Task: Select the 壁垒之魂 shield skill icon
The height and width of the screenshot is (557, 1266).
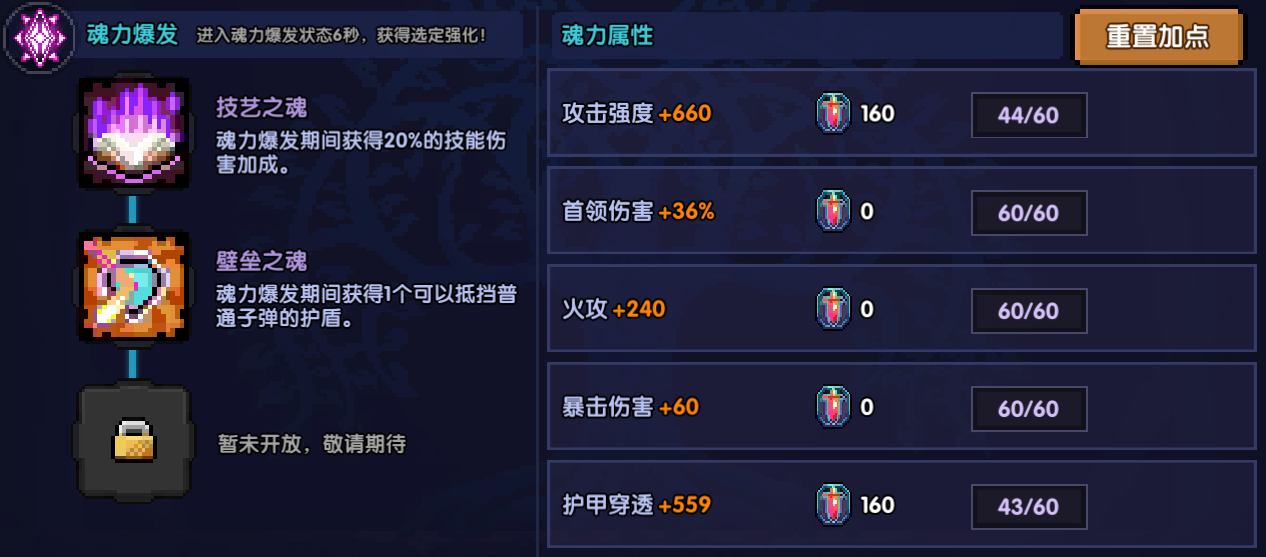Action: 133,285
